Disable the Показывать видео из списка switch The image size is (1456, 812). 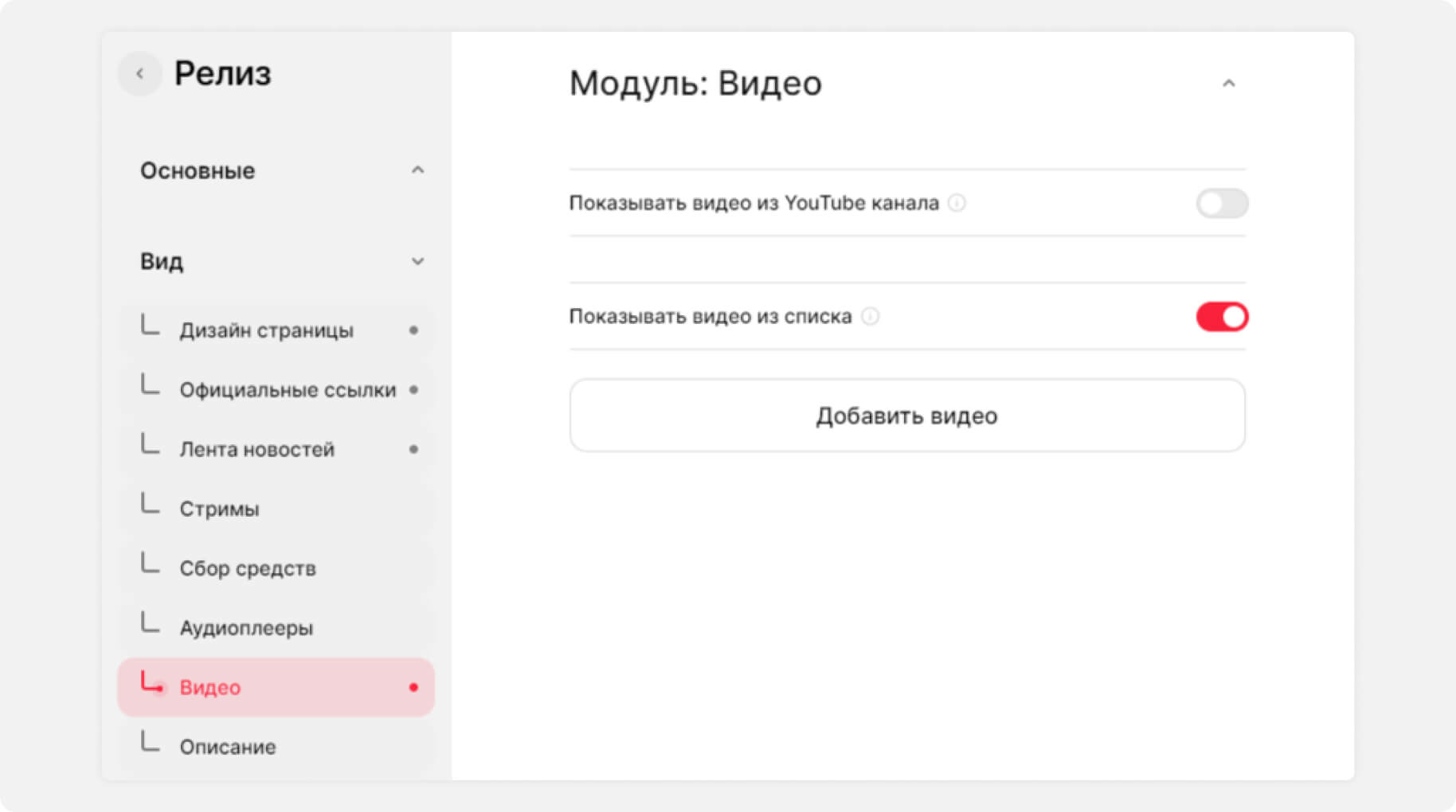tap(1221, 317)
